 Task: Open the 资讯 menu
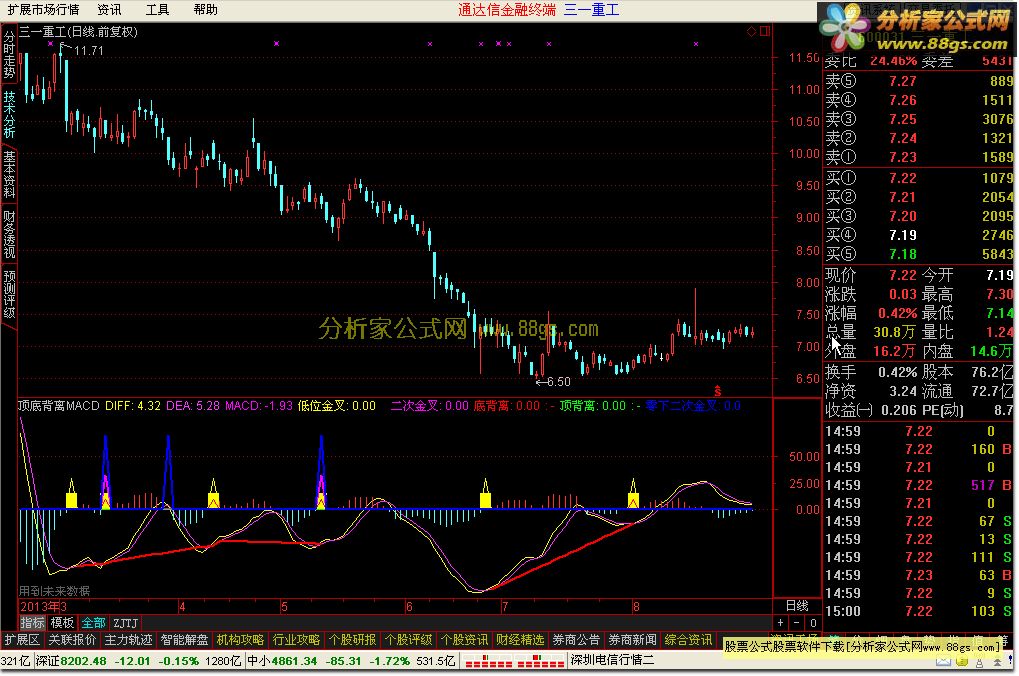tap(109, 9)
